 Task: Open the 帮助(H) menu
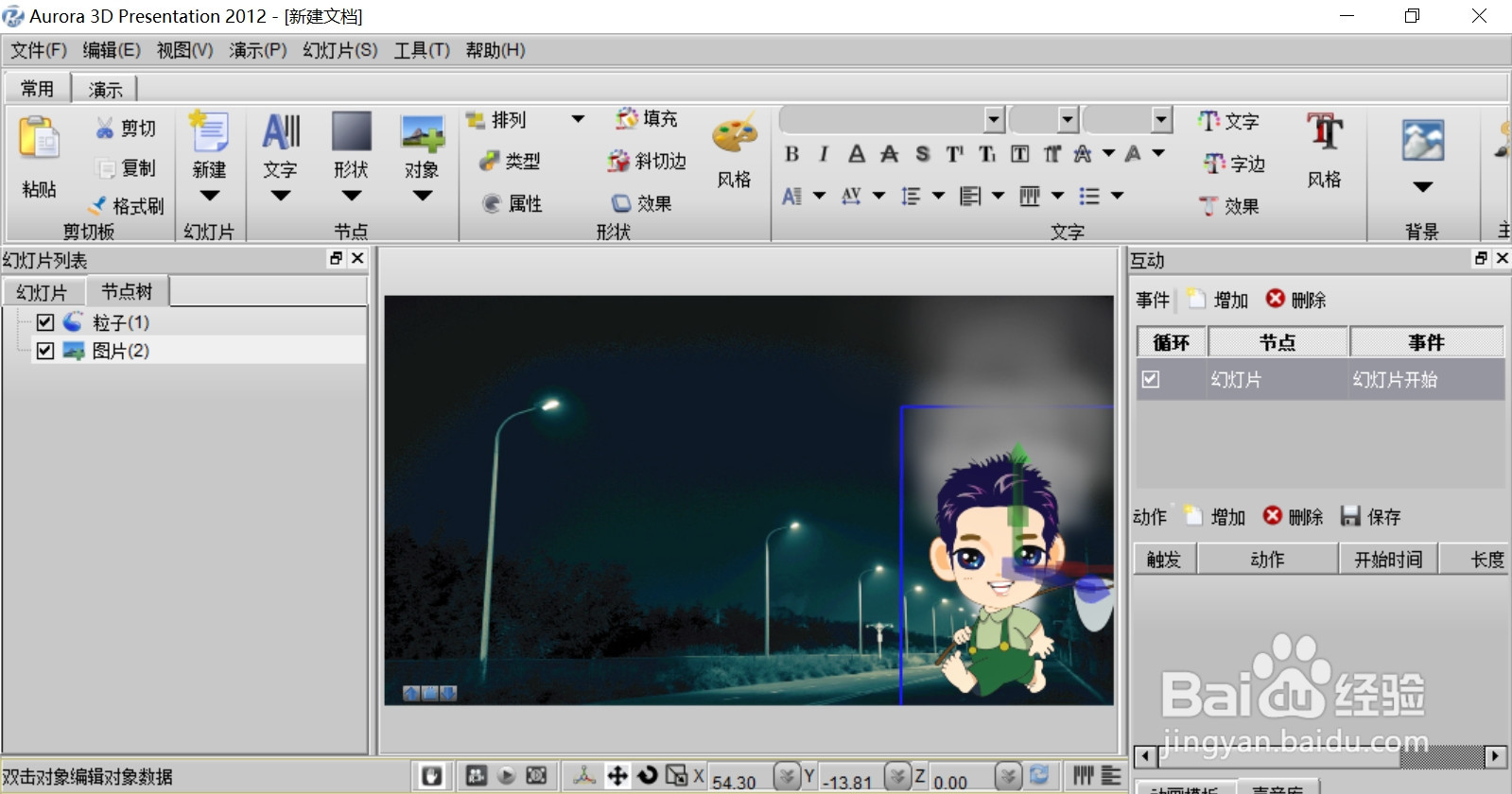pos(495,50)
